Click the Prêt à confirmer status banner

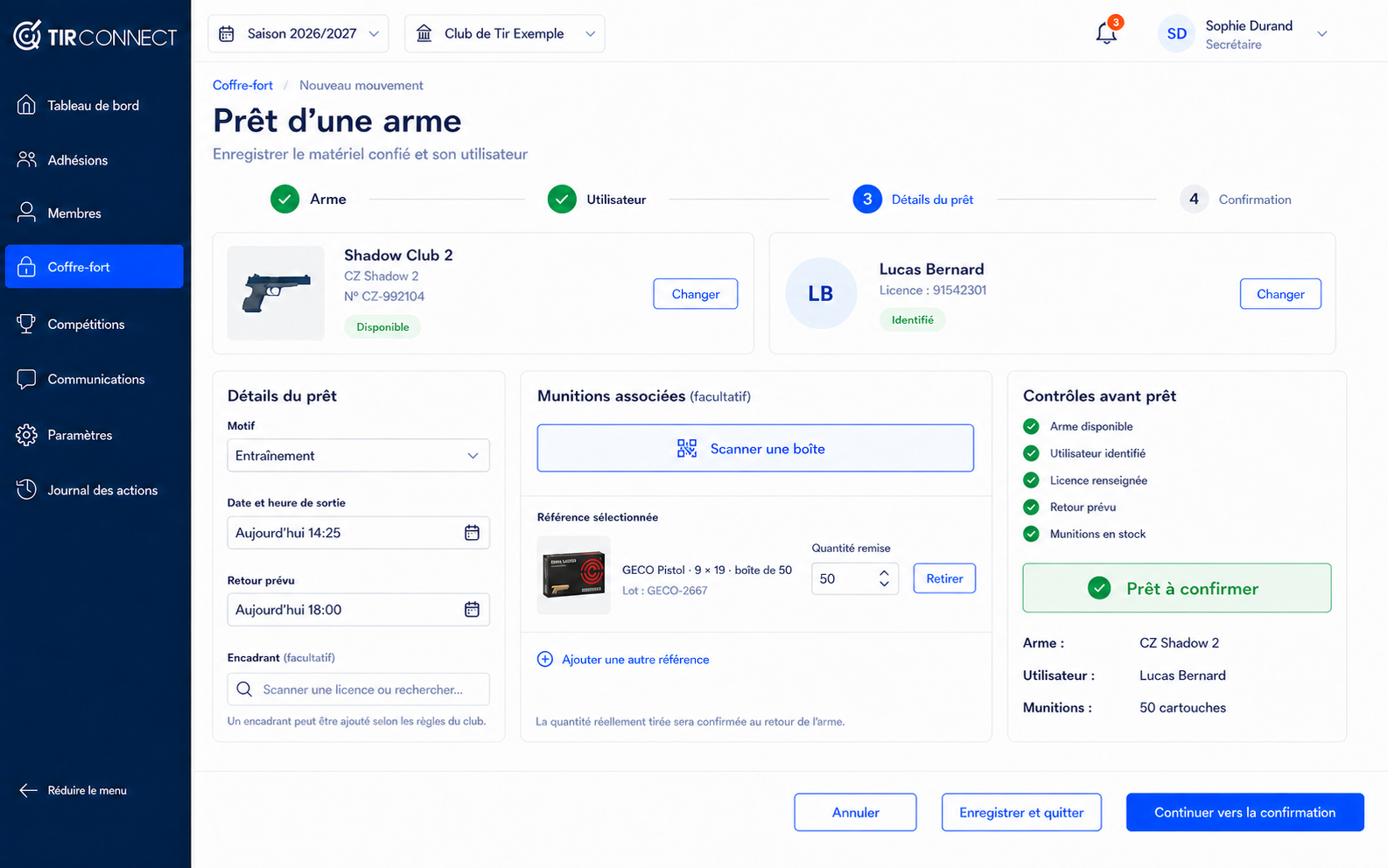click(1177, 588)
